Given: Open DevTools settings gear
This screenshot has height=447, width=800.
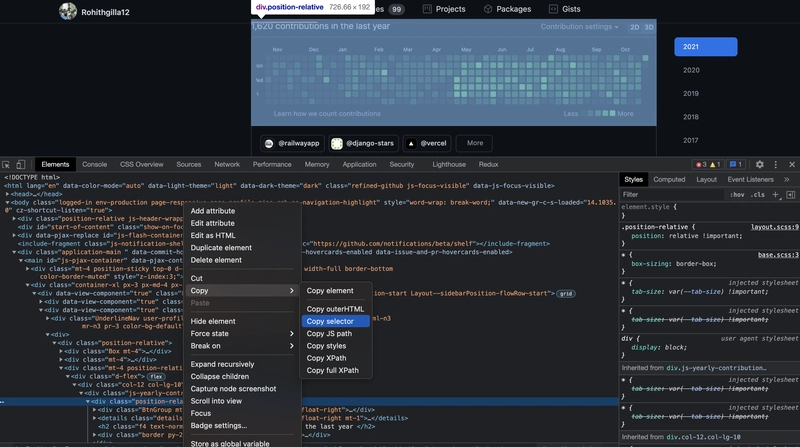Looking at the screenshot, I should point(760,164).
